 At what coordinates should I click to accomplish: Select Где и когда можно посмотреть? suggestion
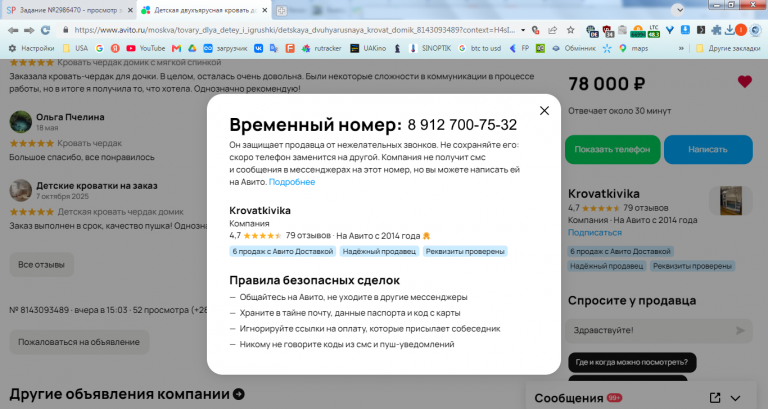pos(632,362)
